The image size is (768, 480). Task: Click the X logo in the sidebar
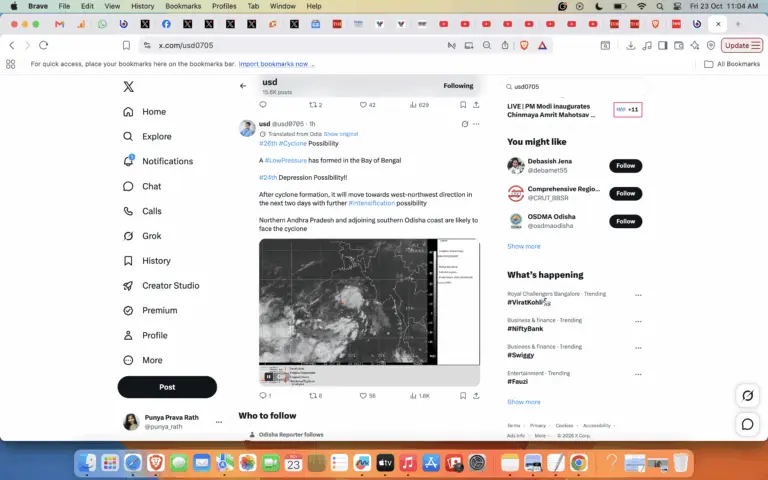[128, 87]
